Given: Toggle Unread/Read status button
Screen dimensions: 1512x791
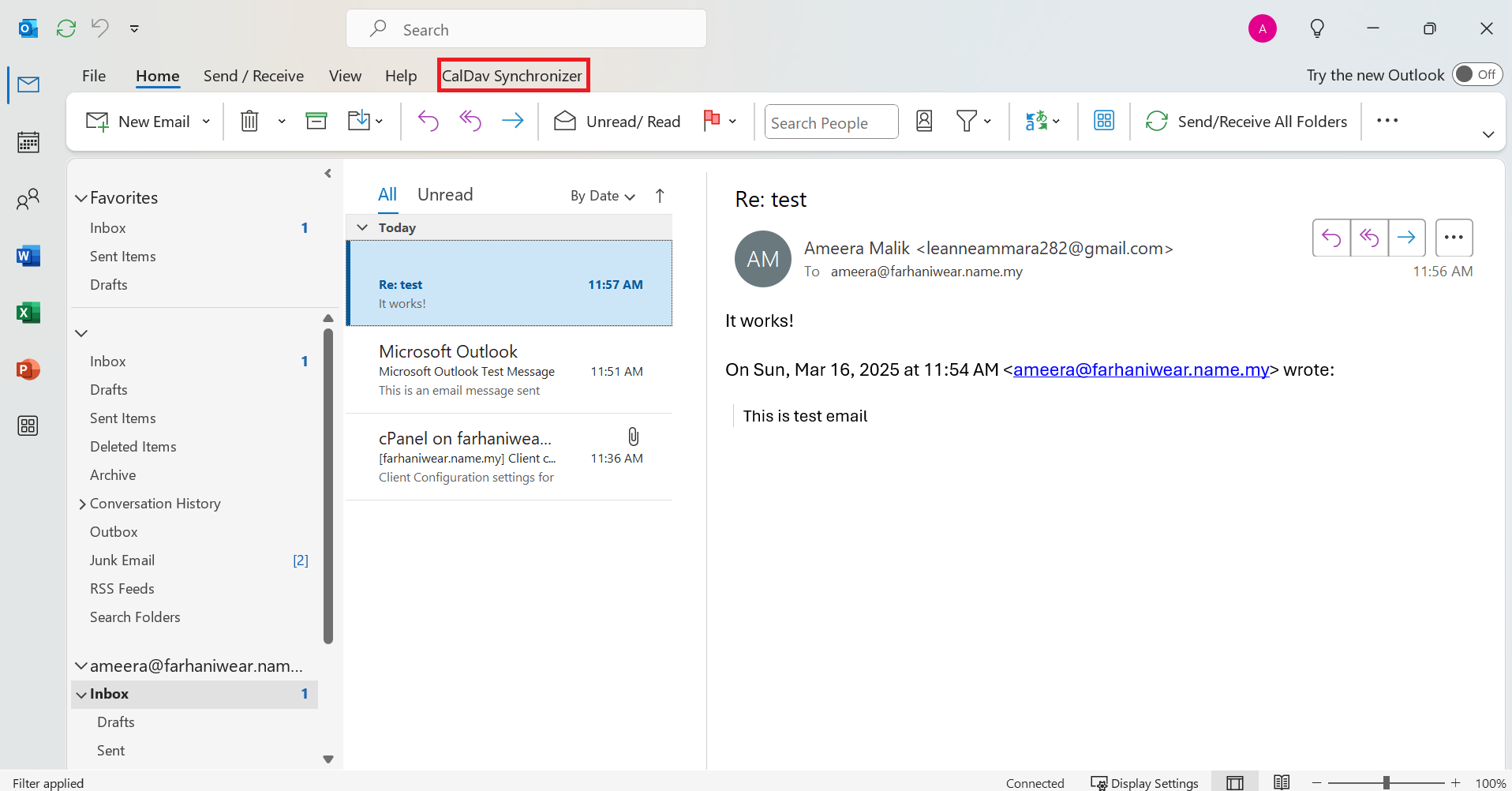Looking at the screenshot, I should 618,122.
